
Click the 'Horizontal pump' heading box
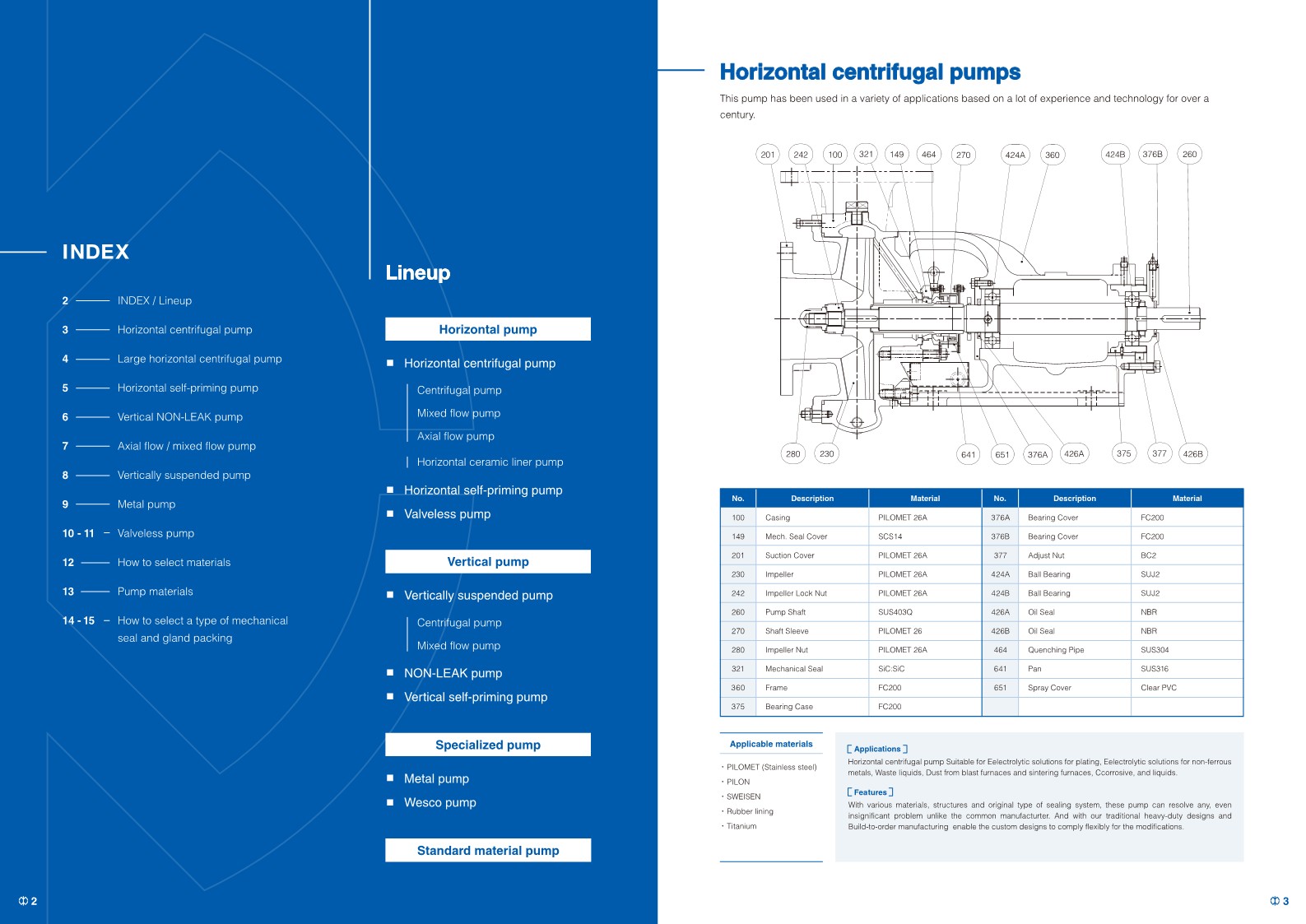click(x=488, y=329)
